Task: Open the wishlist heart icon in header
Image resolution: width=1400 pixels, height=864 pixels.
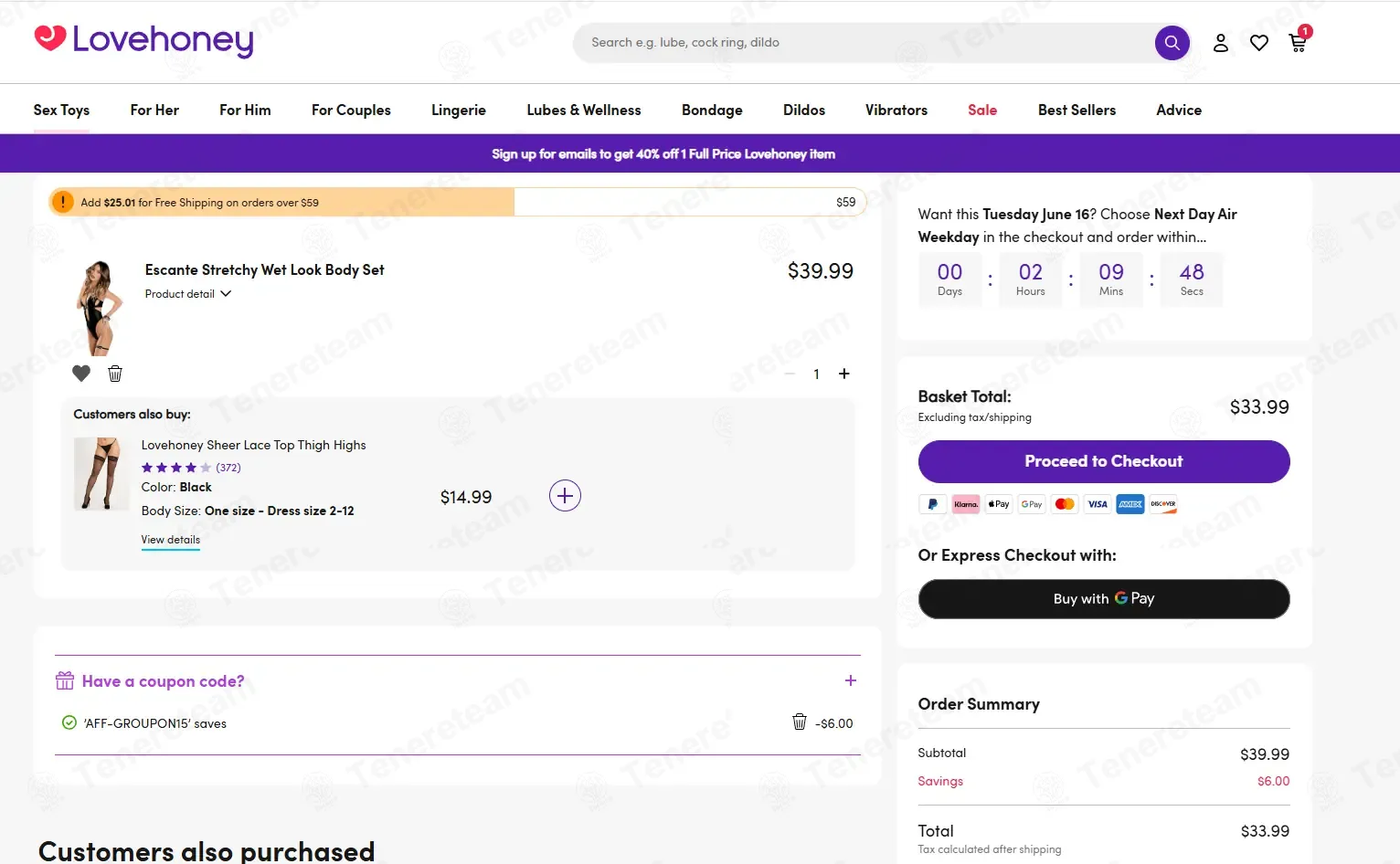Action: (x=1259, y=43)
